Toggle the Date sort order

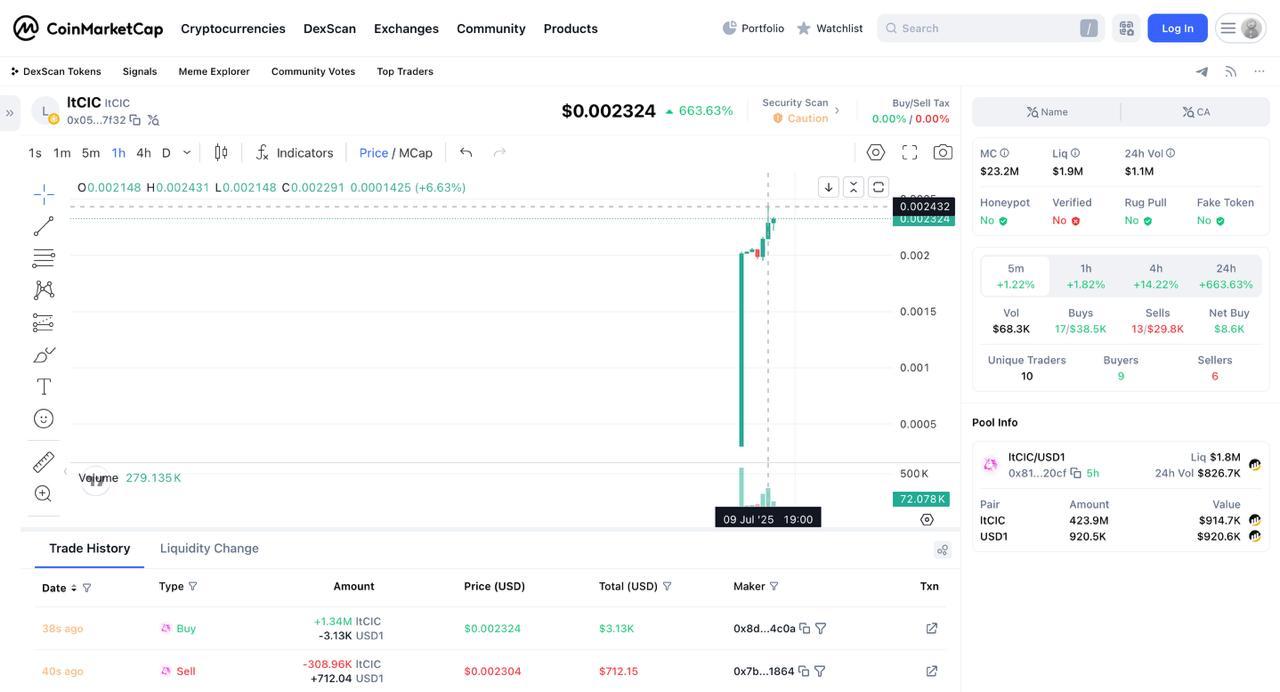click(73, 588)
